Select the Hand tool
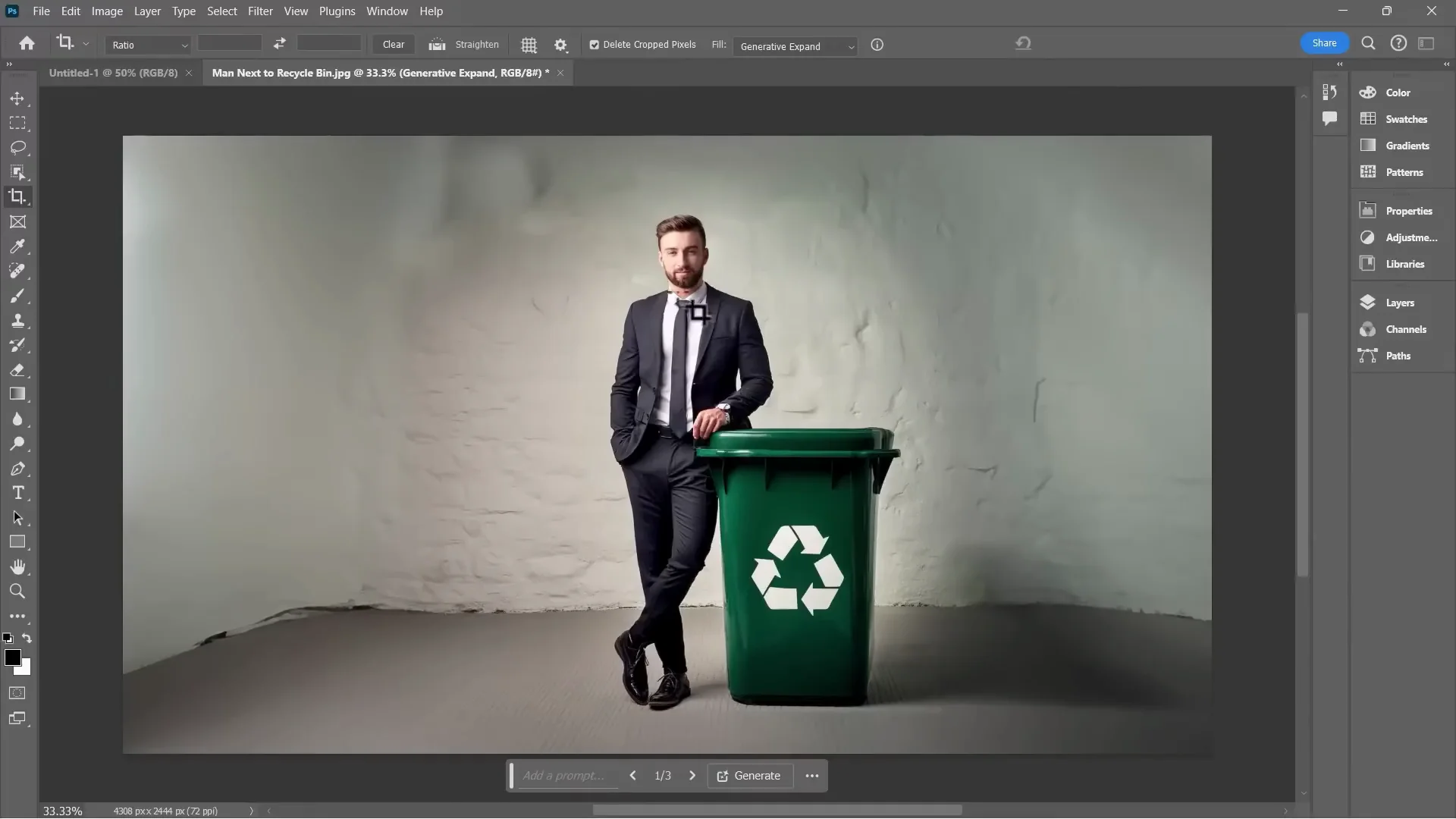The width and height of the screenshot is (1456, 819). click(x=17, y=566)
